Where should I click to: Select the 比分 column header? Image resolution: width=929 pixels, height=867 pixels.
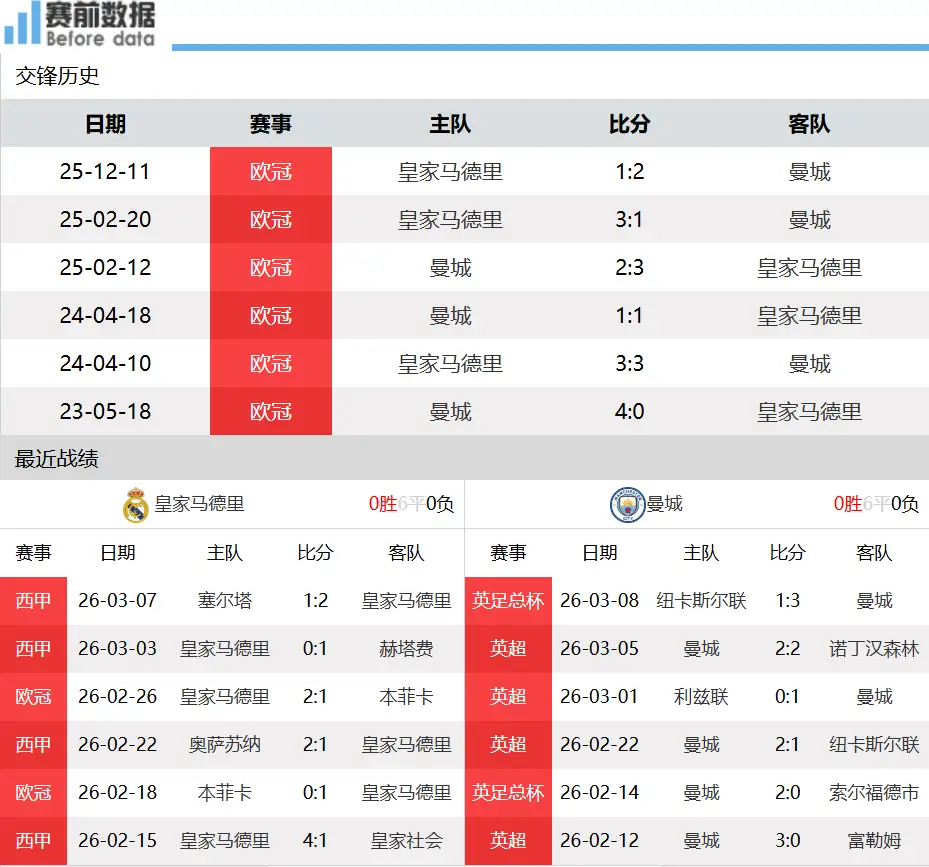pos(629,124)
